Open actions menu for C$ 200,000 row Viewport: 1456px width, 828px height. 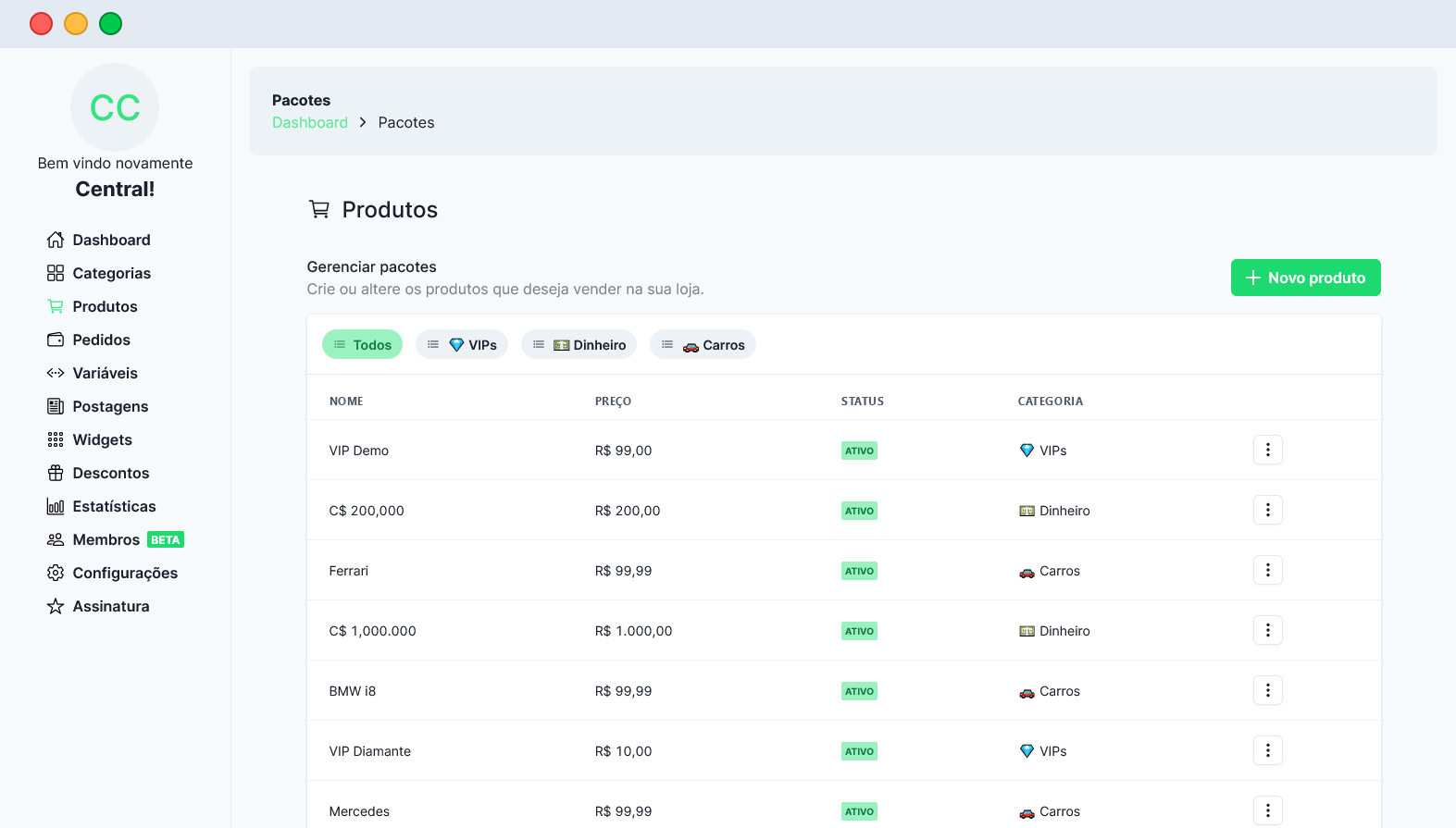click(x=1268, y=510)
